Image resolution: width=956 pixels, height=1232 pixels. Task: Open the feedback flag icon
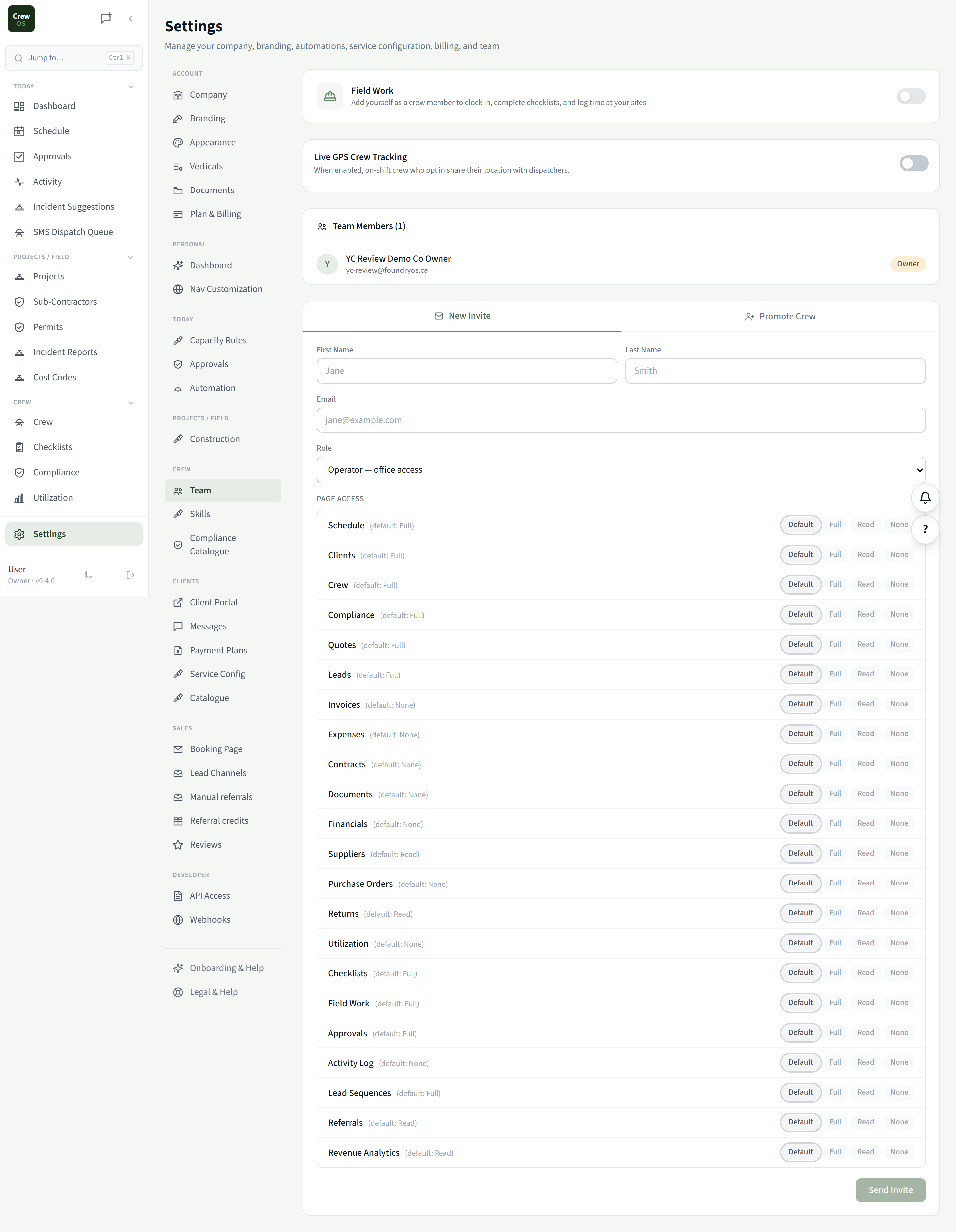point(106,19)
